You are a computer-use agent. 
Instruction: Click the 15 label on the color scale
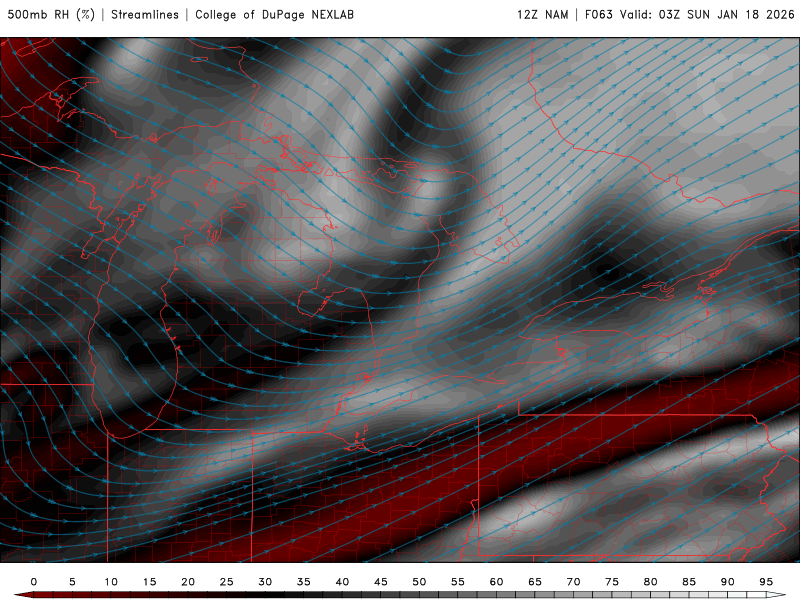click(x=149, y=582)
